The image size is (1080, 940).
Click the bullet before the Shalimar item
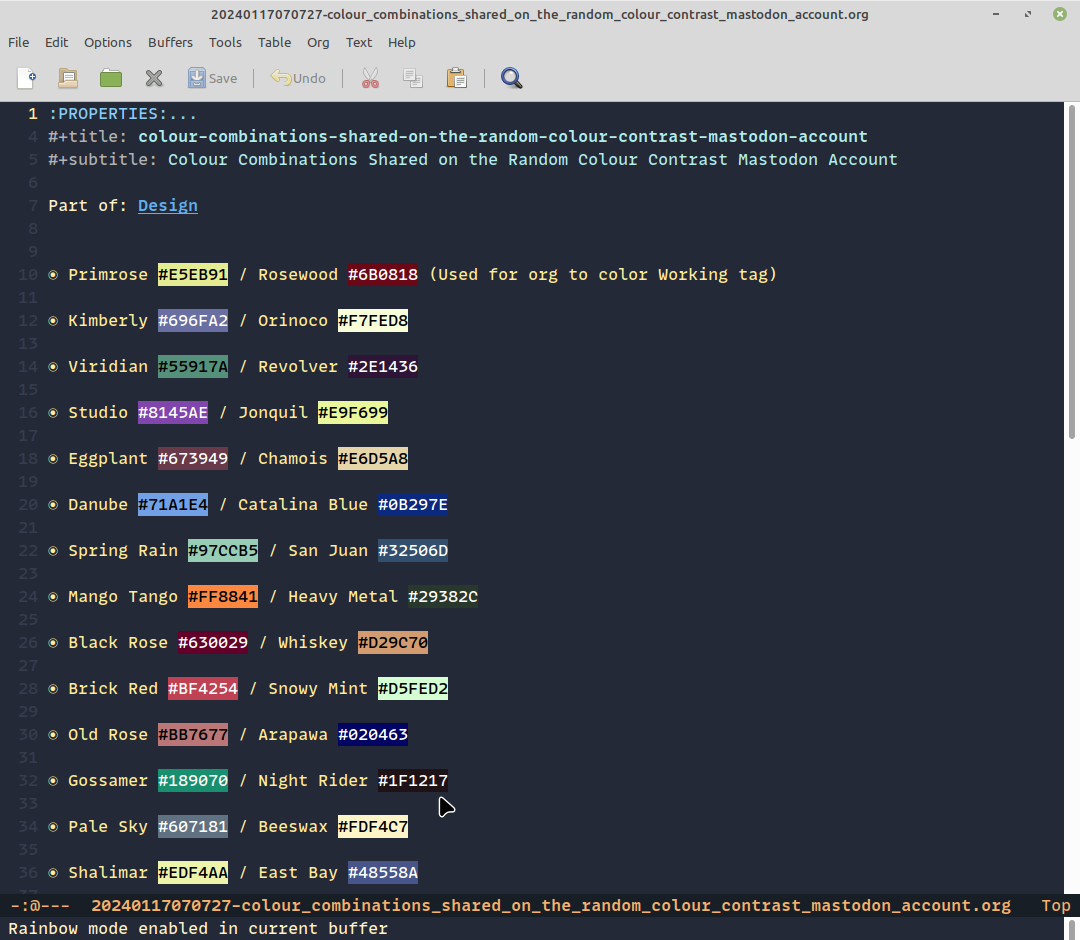(x=53, y=873)
